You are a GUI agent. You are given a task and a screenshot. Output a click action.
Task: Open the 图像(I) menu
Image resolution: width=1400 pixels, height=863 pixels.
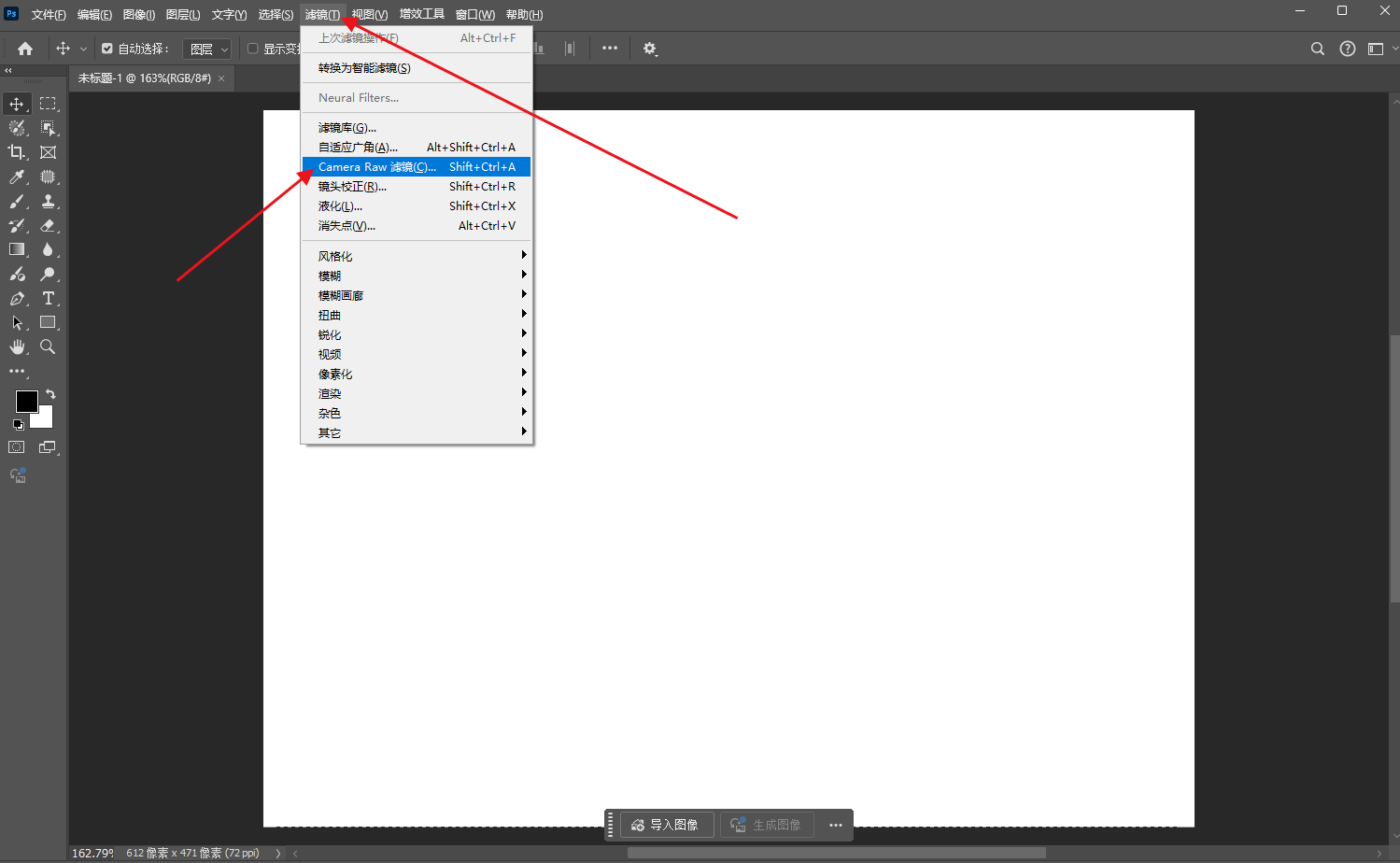(x=139, y=15)
